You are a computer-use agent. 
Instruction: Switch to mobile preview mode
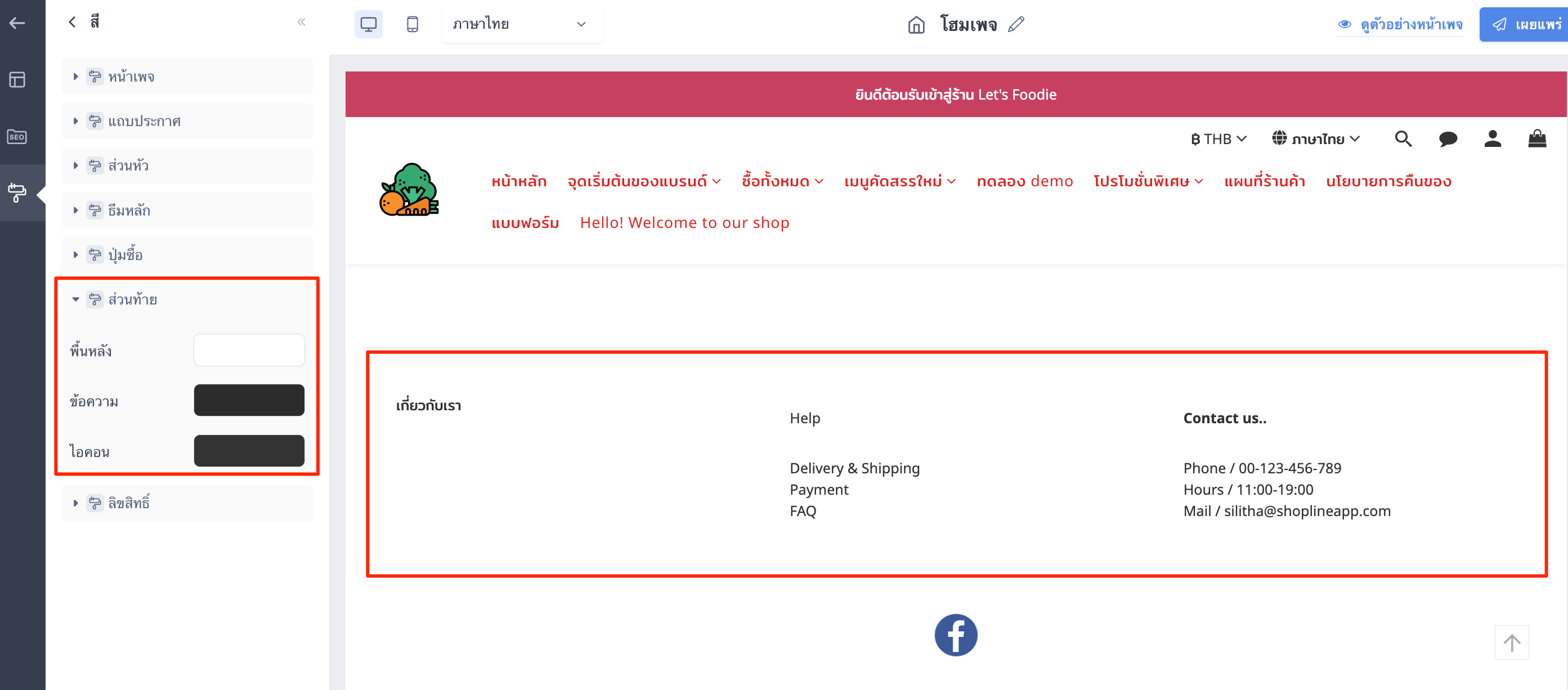coord(412,24)
